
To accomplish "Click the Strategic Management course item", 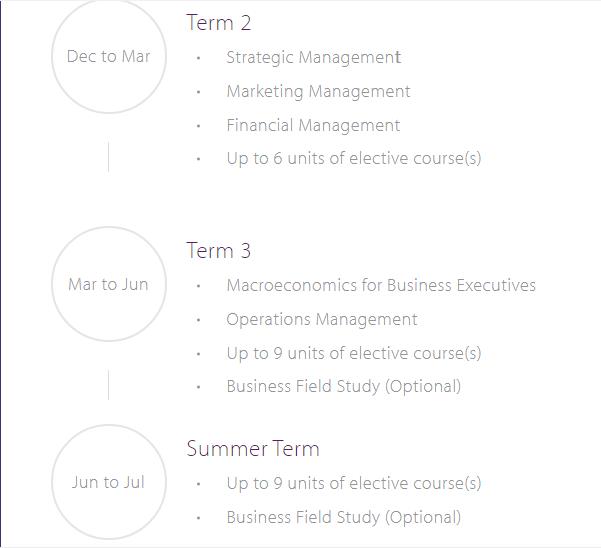I will [313, 58].
